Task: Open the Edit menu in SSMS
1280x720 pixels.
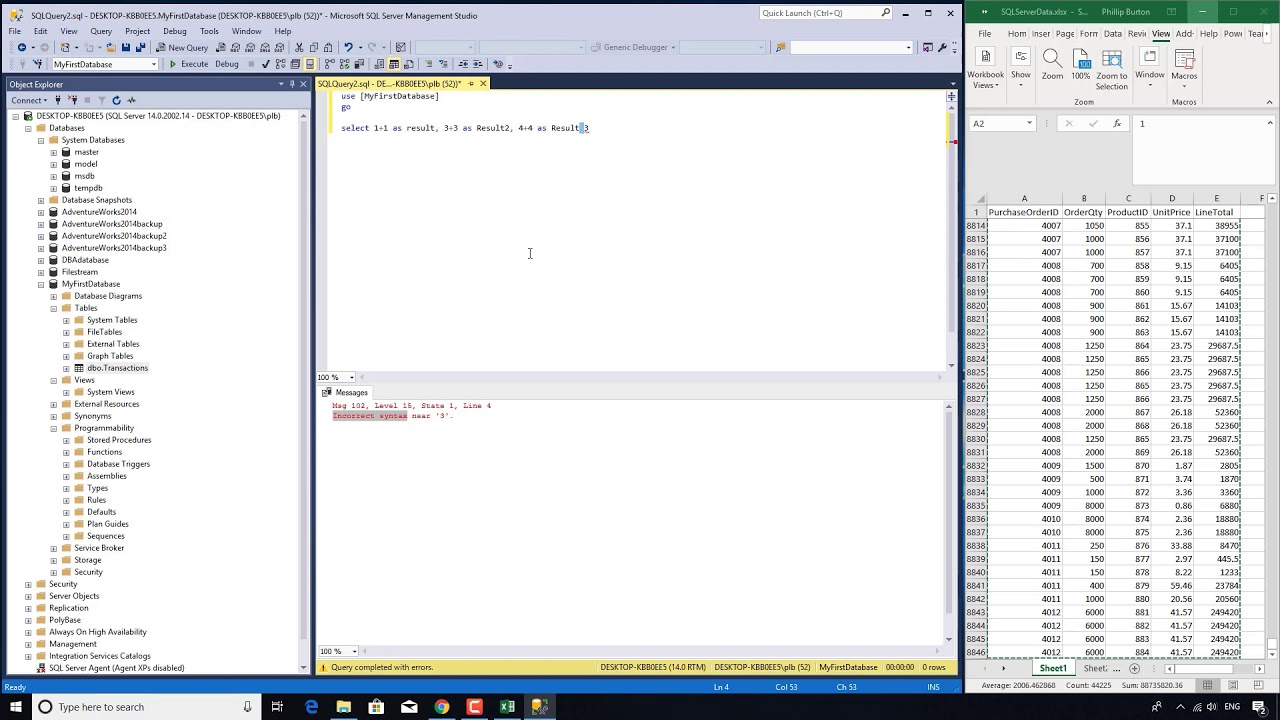Action: pos(40,31)
